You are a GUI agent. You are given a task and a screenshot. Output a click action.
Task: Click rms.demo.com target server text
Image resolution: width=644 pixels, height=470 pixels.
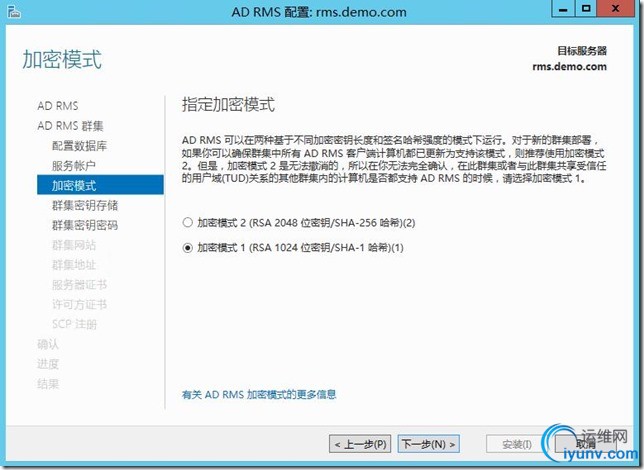pyautogui.click(x=569, y=67)
